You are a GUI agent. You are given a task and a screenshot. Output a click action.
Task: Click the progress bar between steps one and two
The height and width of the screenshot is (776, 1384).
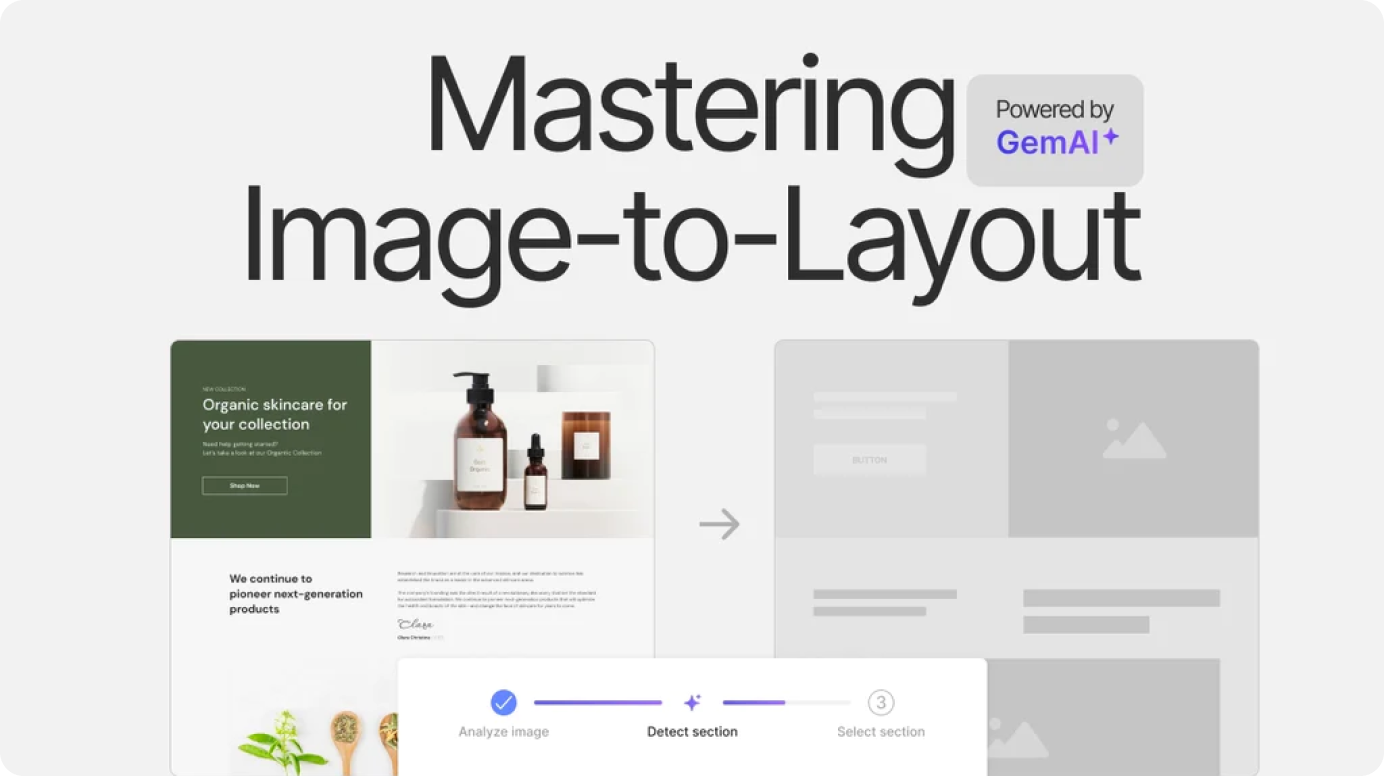coord(598,701)
